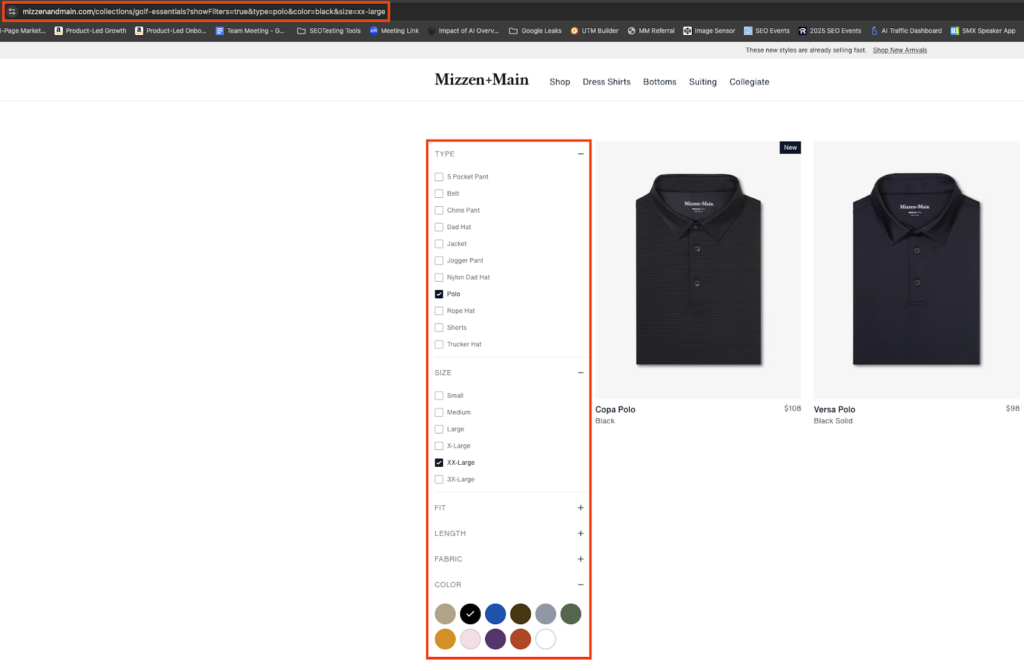Check the Belt type filter

click(x=439, y=193)
